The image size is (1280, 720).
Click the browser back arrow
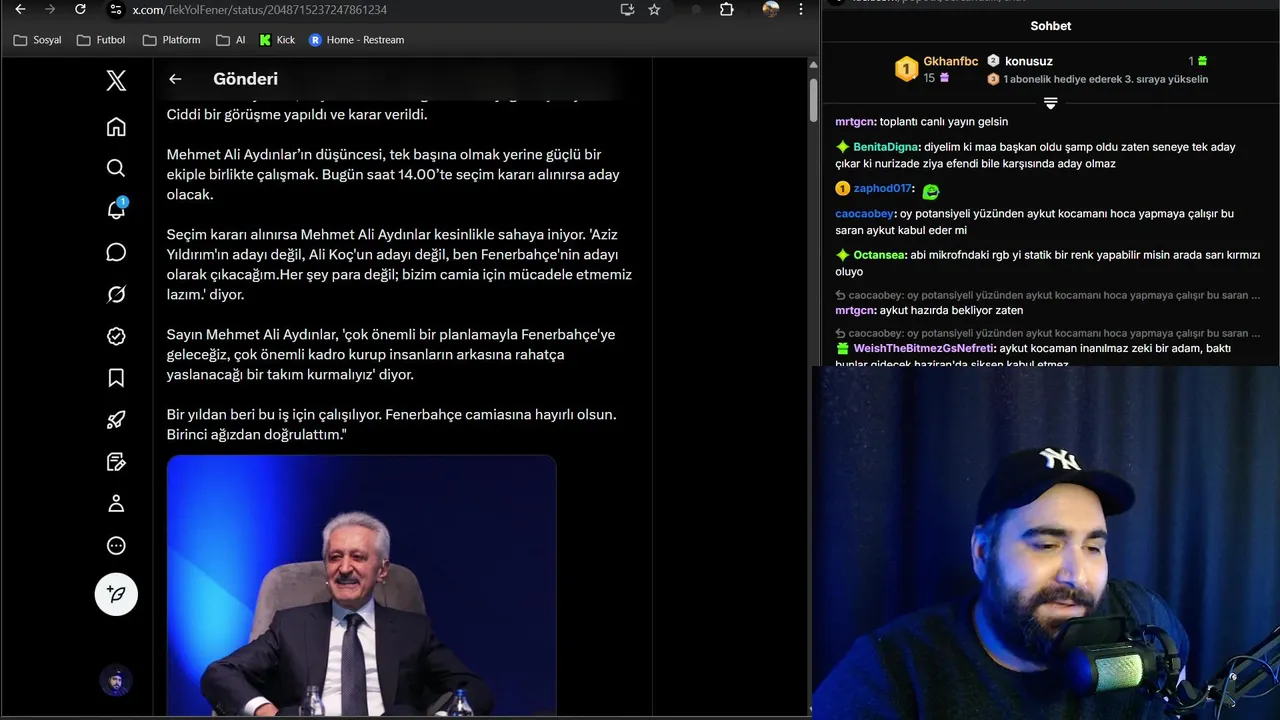point(20,9)
